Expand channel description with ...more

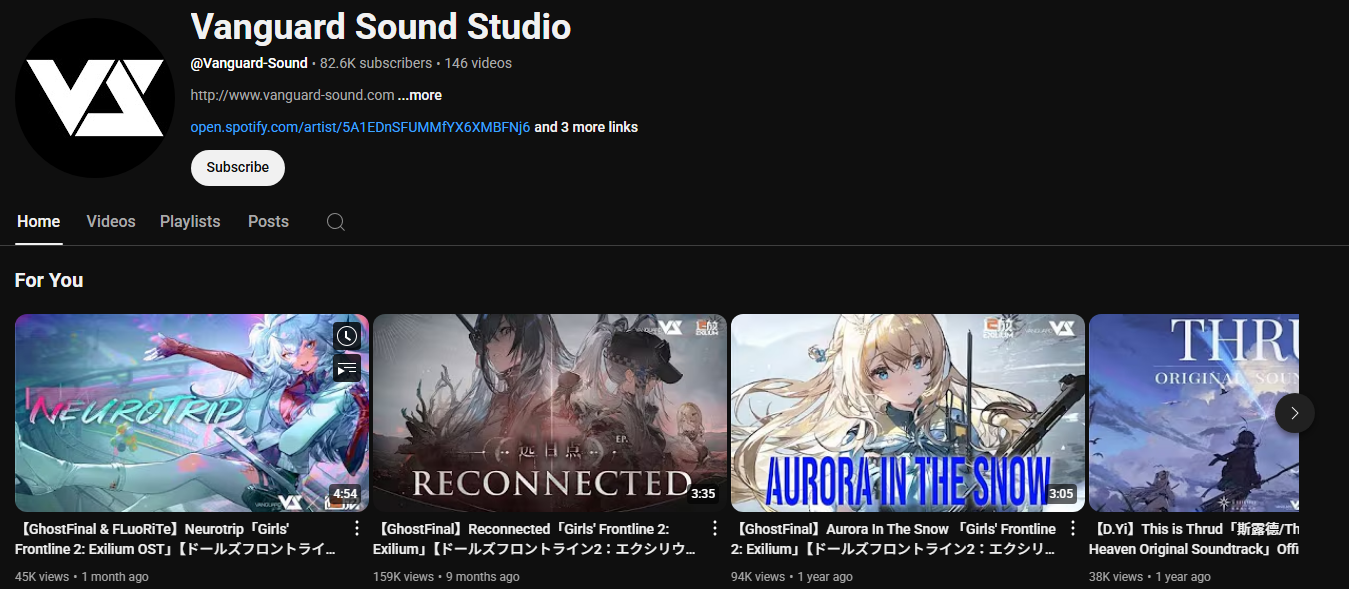click(x=420, y=95)
